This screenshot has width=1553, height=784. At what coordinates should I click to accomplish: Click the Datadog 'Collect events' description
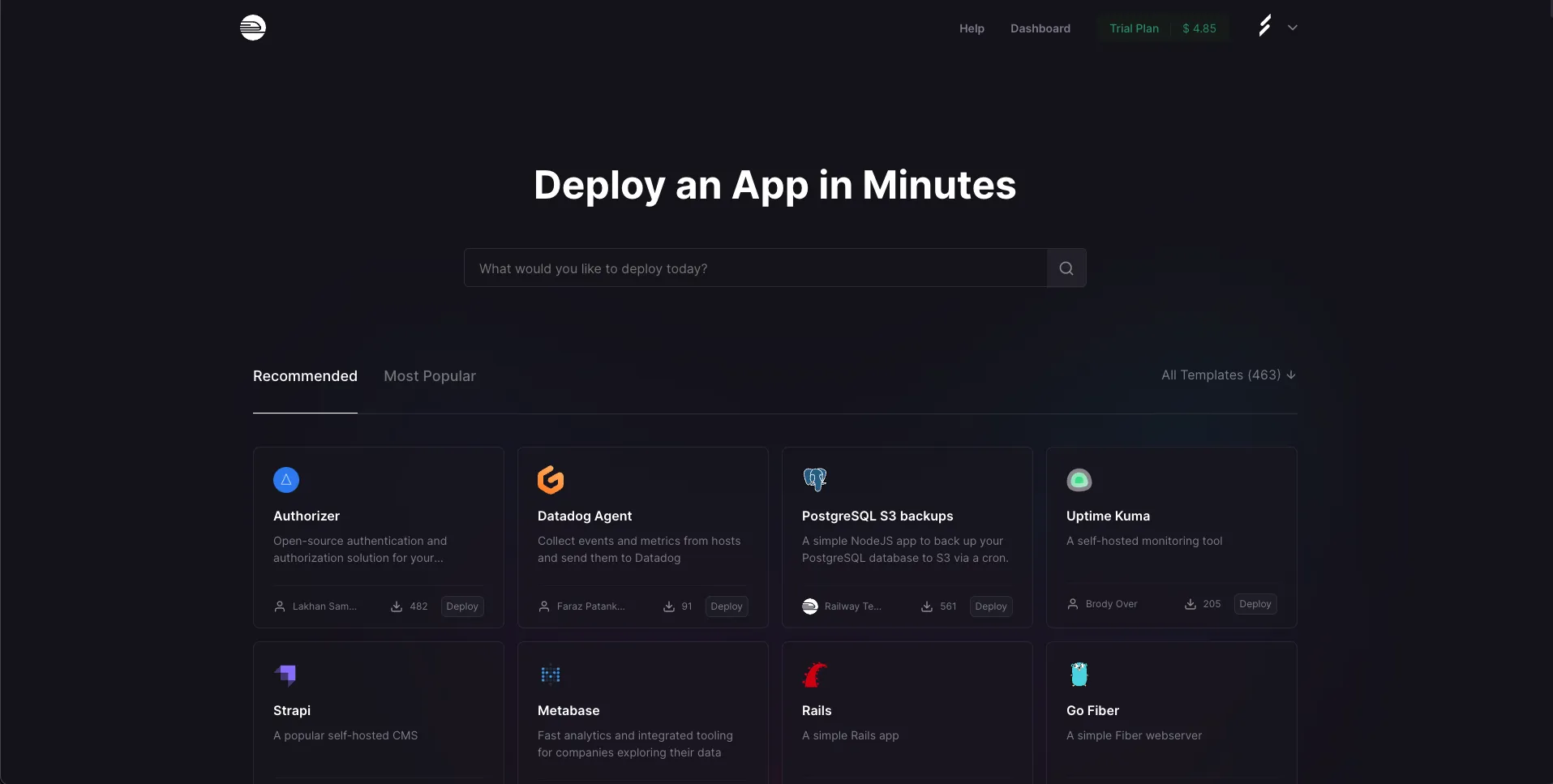pyautogui.click(x=639, y=550)
